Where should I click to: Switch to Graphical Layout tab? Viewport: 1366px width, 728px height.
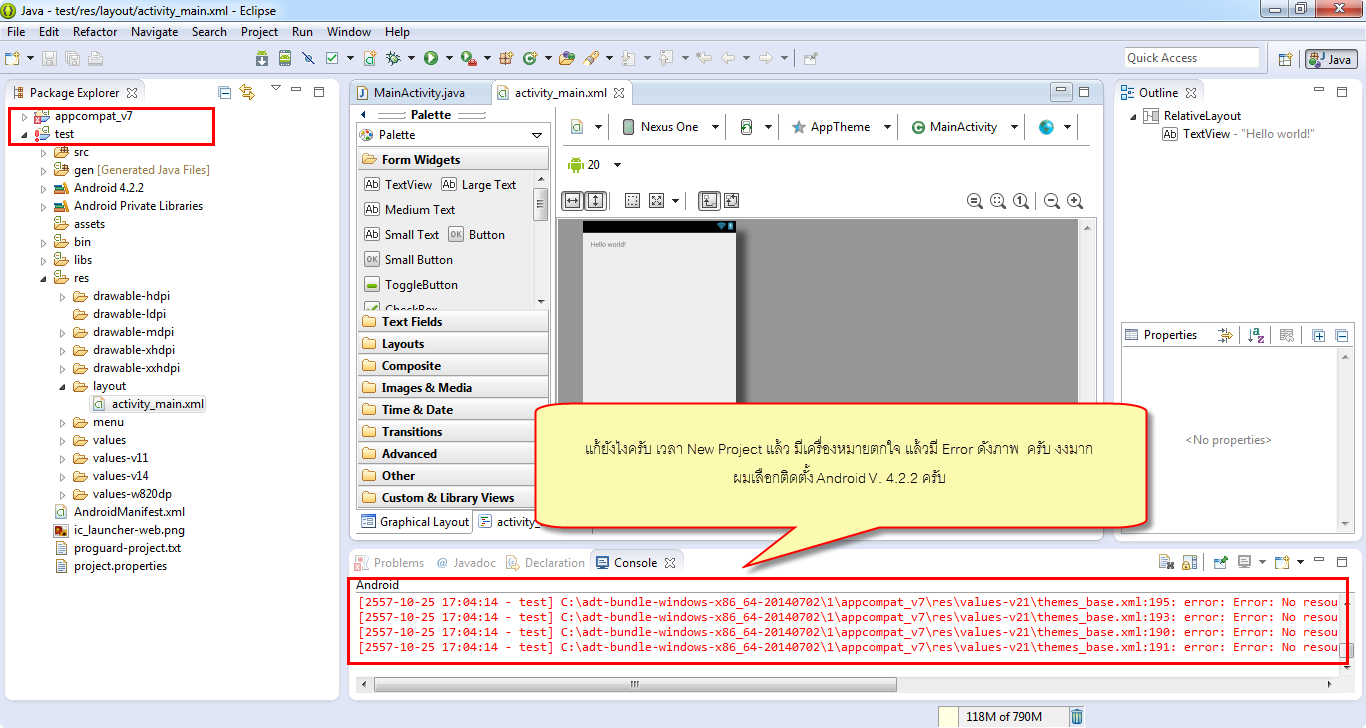(415, 521)
